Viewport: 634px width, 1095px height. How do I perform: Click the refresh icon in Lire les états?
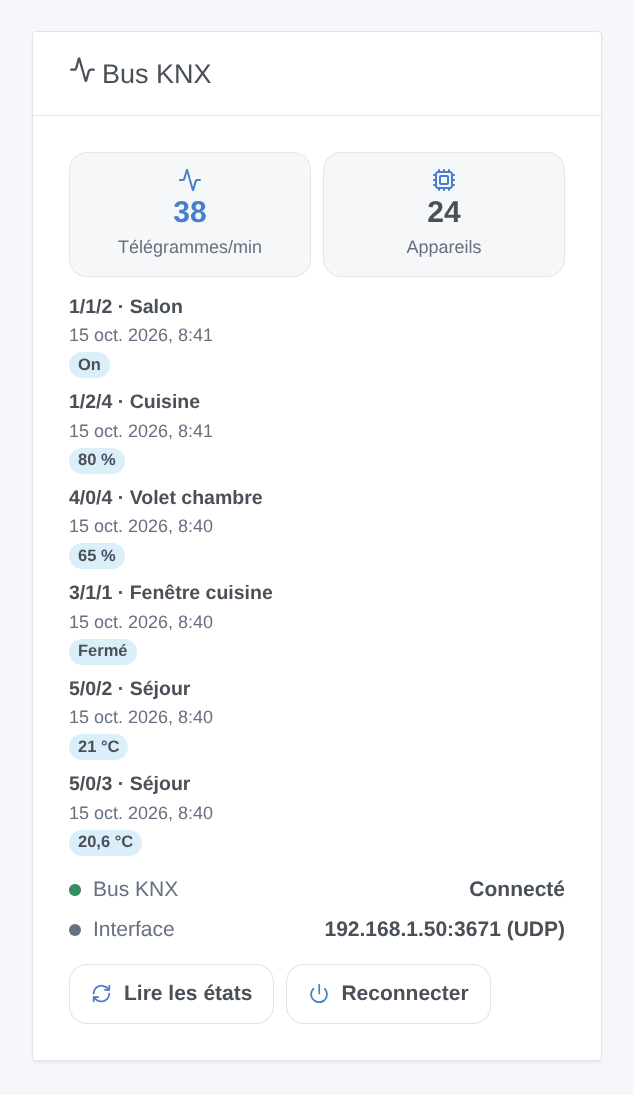click(x=101, y=994)
